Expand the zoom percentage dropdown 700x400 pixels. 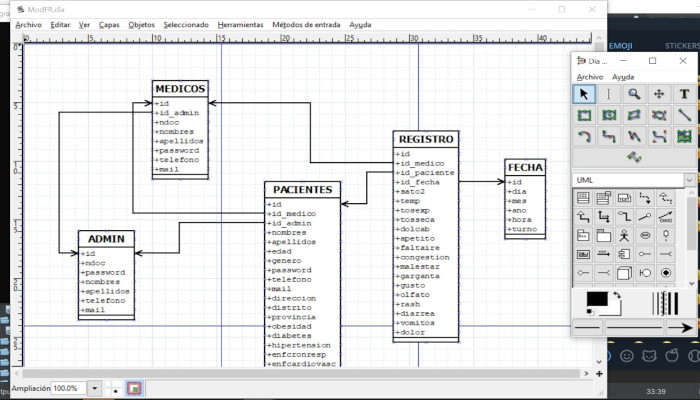[x=95, y=388]
